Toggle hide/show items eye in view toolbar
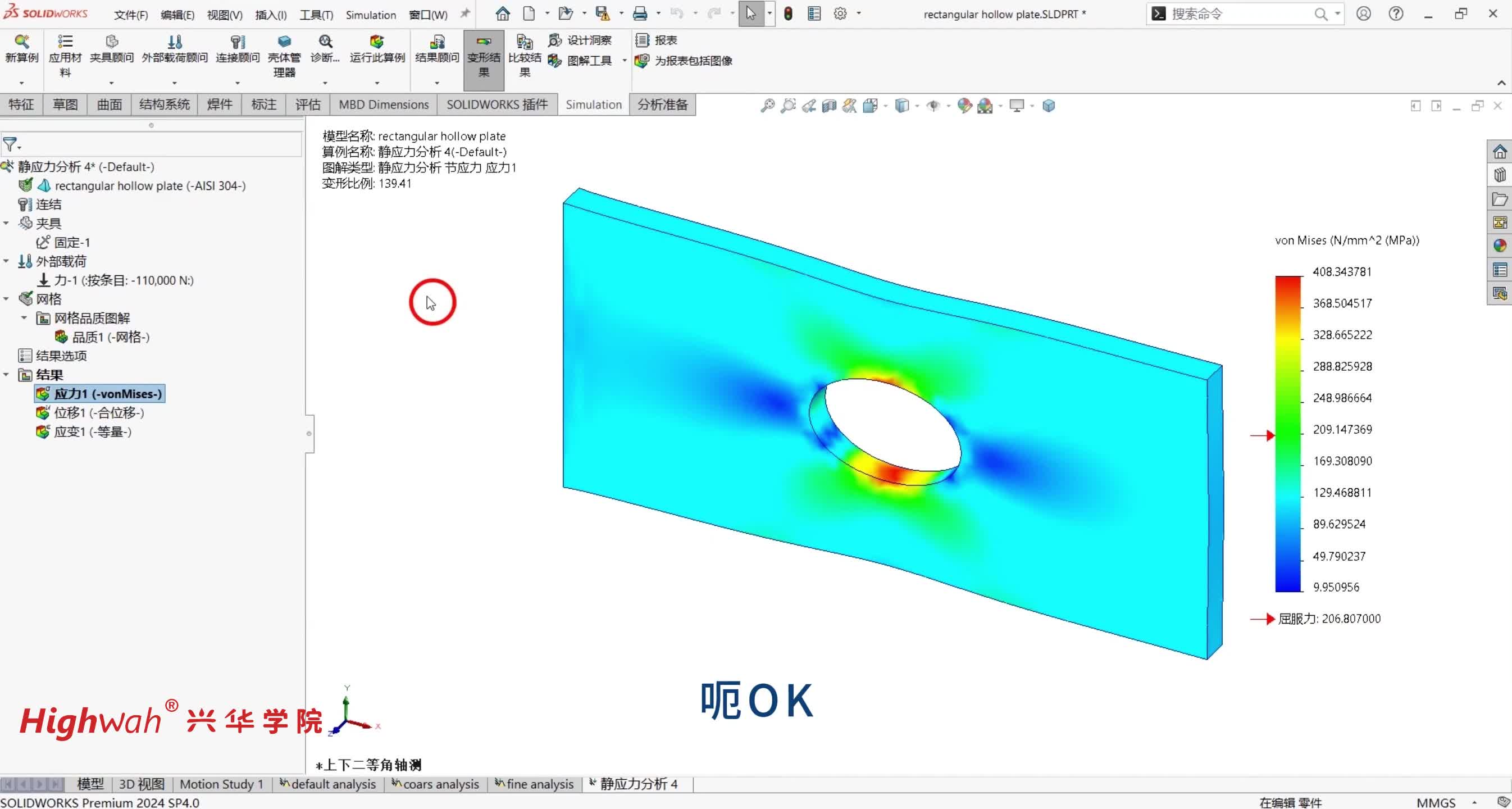This screenshot has width=1512, height=809. click(936, 106)
